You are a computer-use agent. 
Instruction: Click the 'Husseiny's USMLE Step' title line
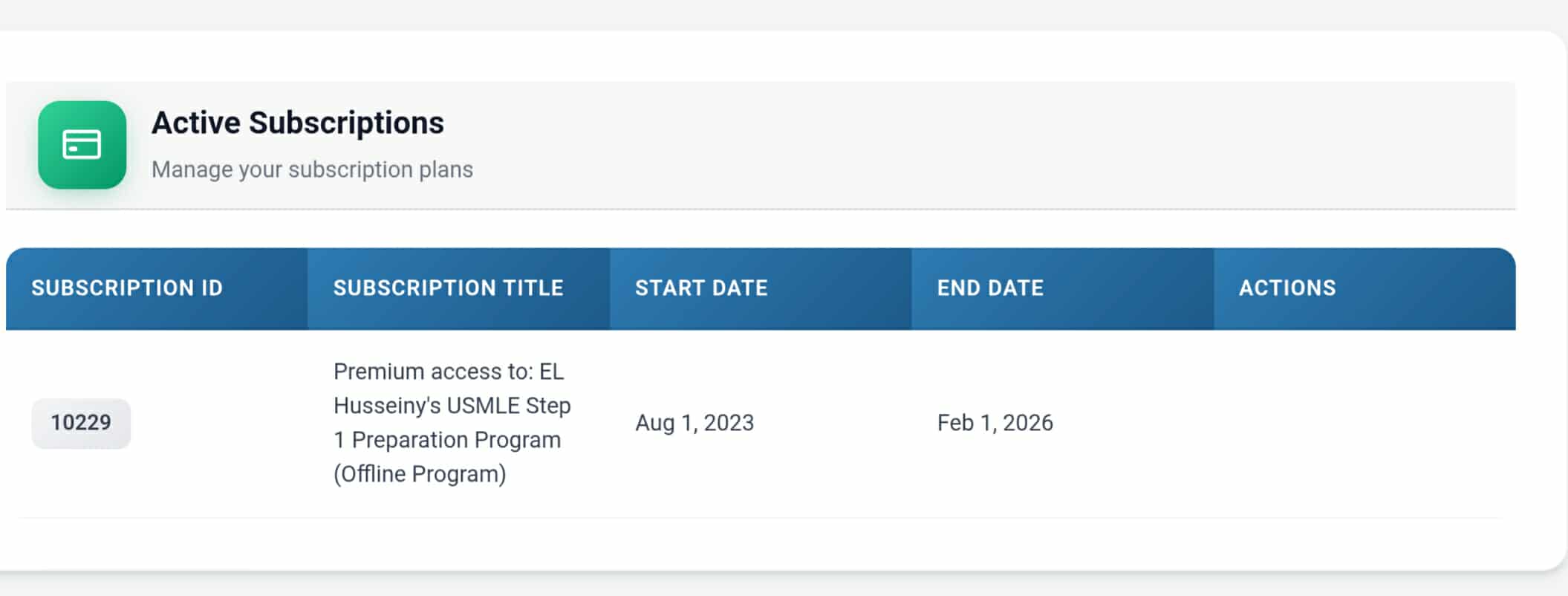(452, 406)
